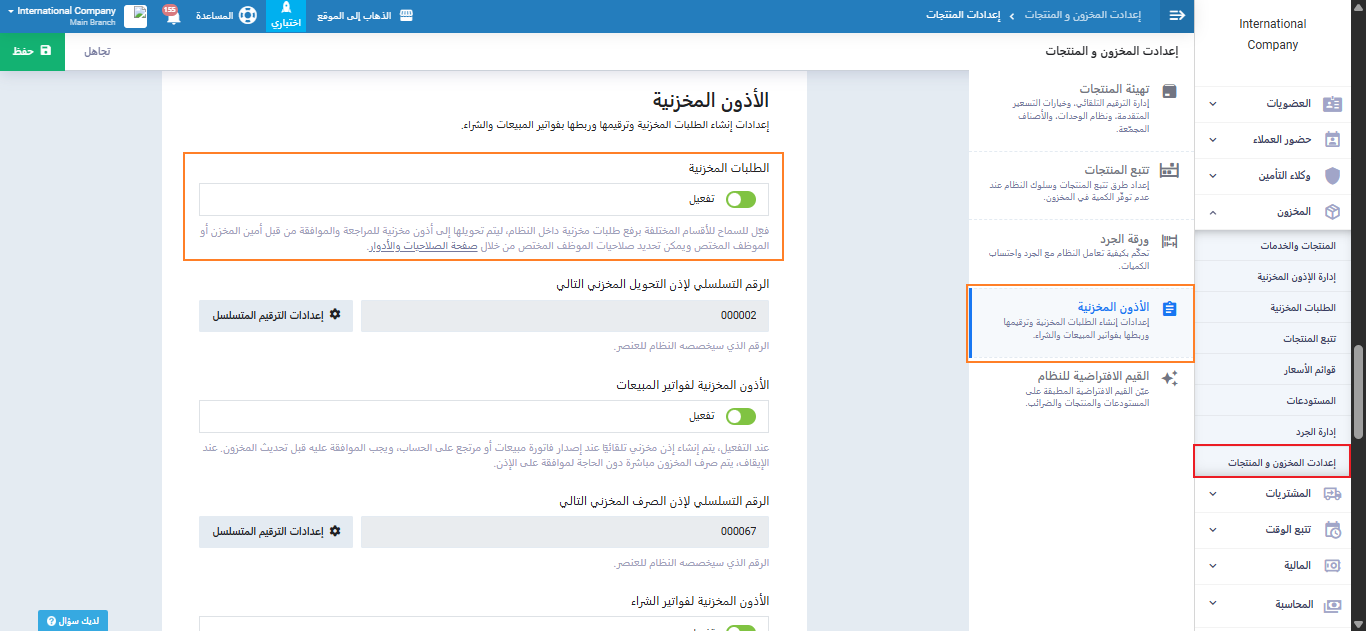Click the sidebar collapse arrow icon
The width and height of the screenshot is (1366, 631).
tap(1177, 16)
